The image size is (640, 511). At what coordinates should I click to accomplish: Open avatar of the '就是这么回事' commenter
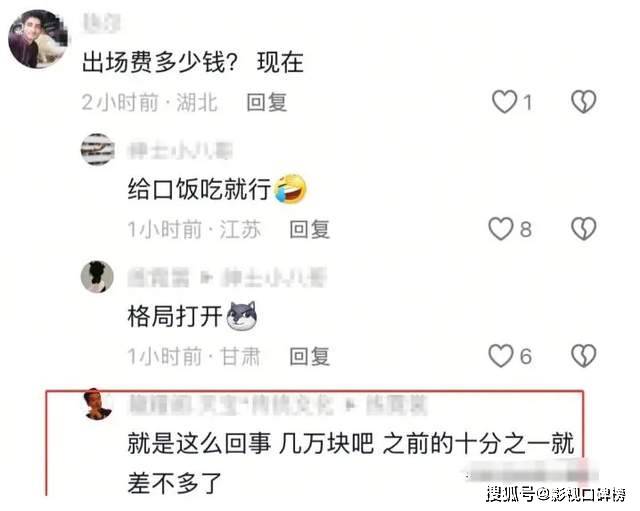pos(97,404)
